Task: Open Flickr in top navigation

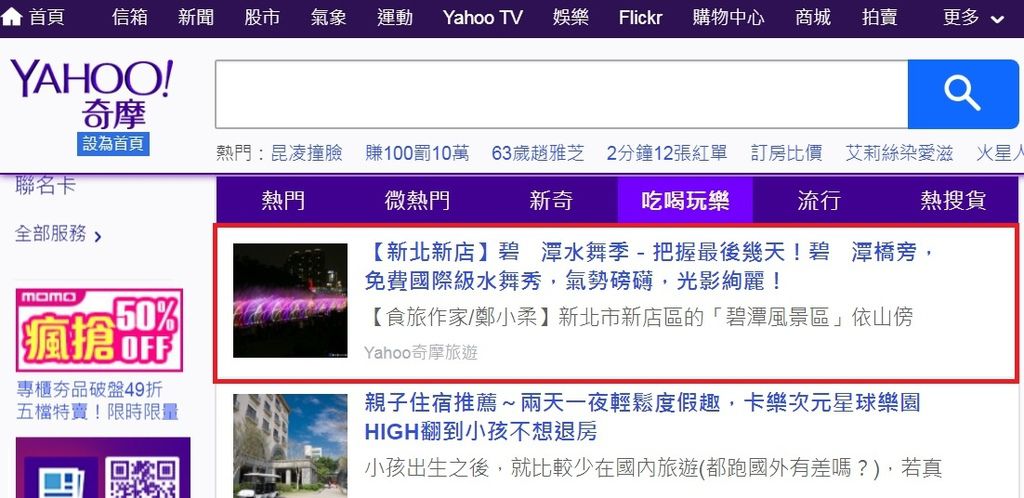Action: (x=641, y=18)
